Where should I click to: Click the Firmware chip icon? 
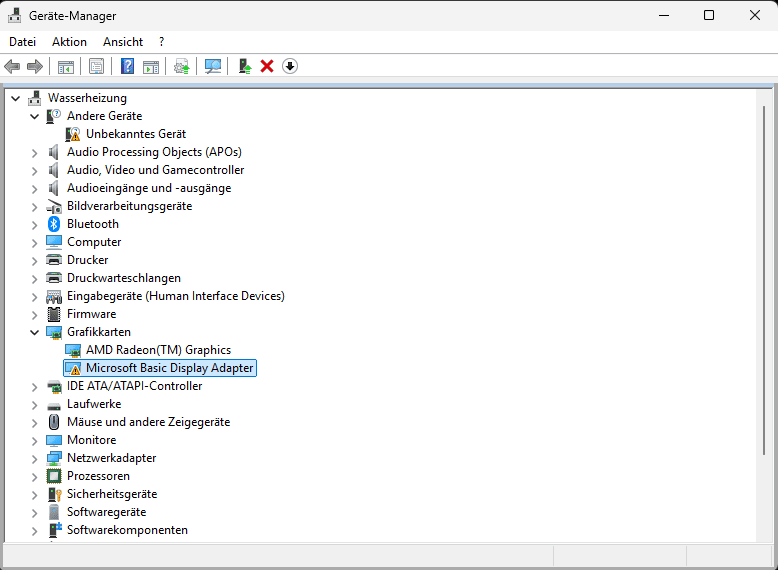click(54, 314)
